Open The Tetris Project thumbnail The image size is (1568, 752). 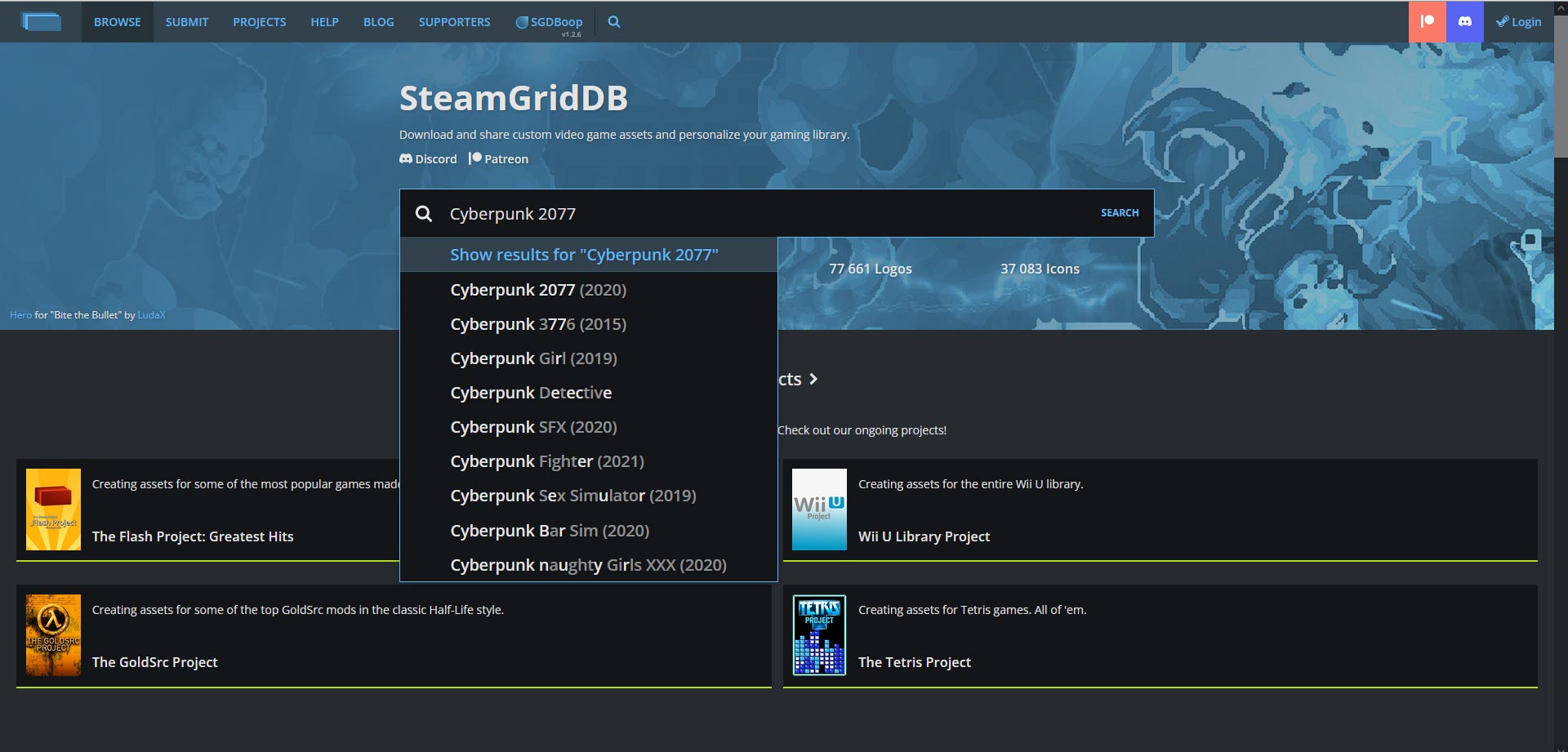[819, 635]
